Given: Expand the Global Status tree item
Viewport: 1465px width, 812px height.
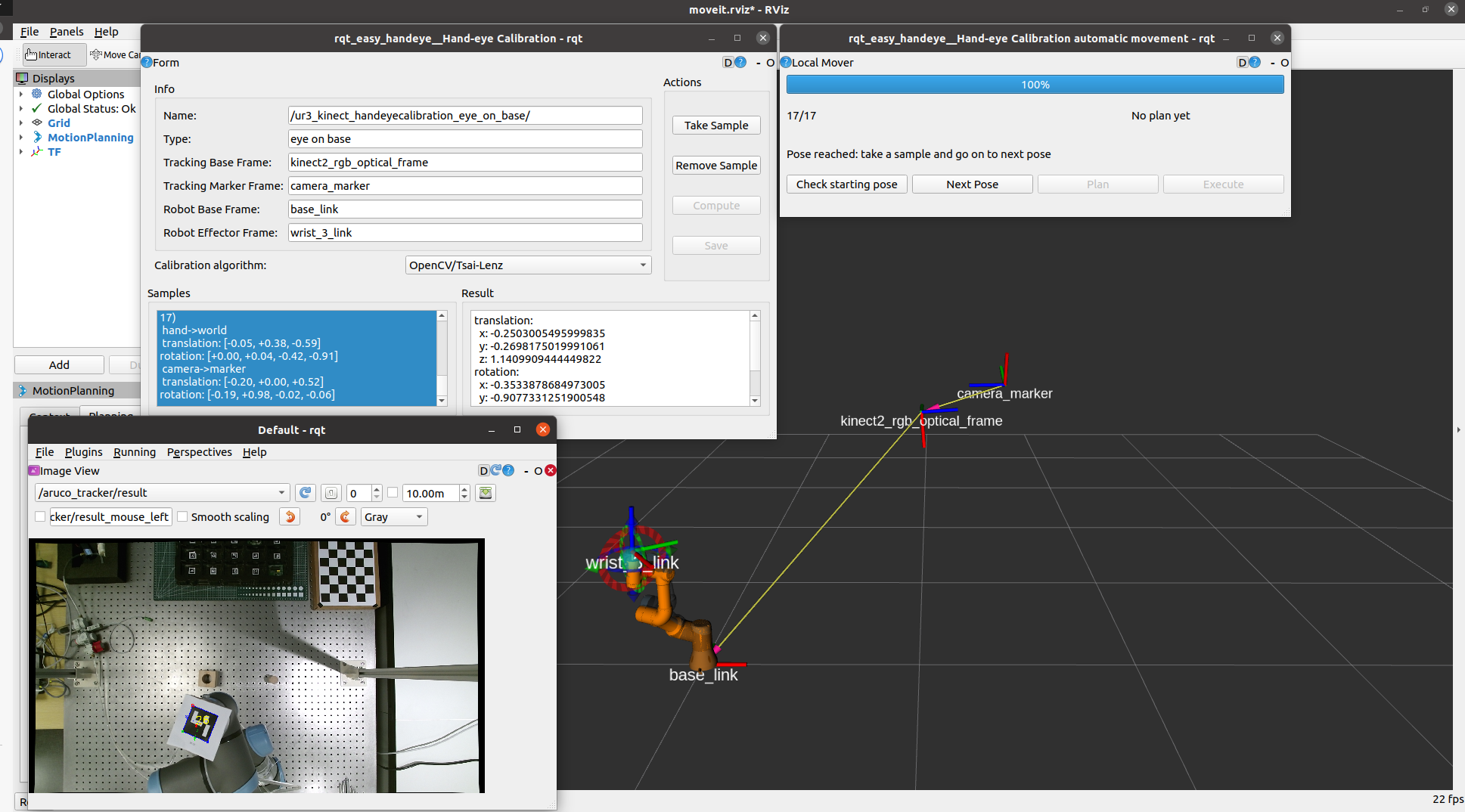Looking at the screenshot, I should pyautogui.click(x=21, y=108).
